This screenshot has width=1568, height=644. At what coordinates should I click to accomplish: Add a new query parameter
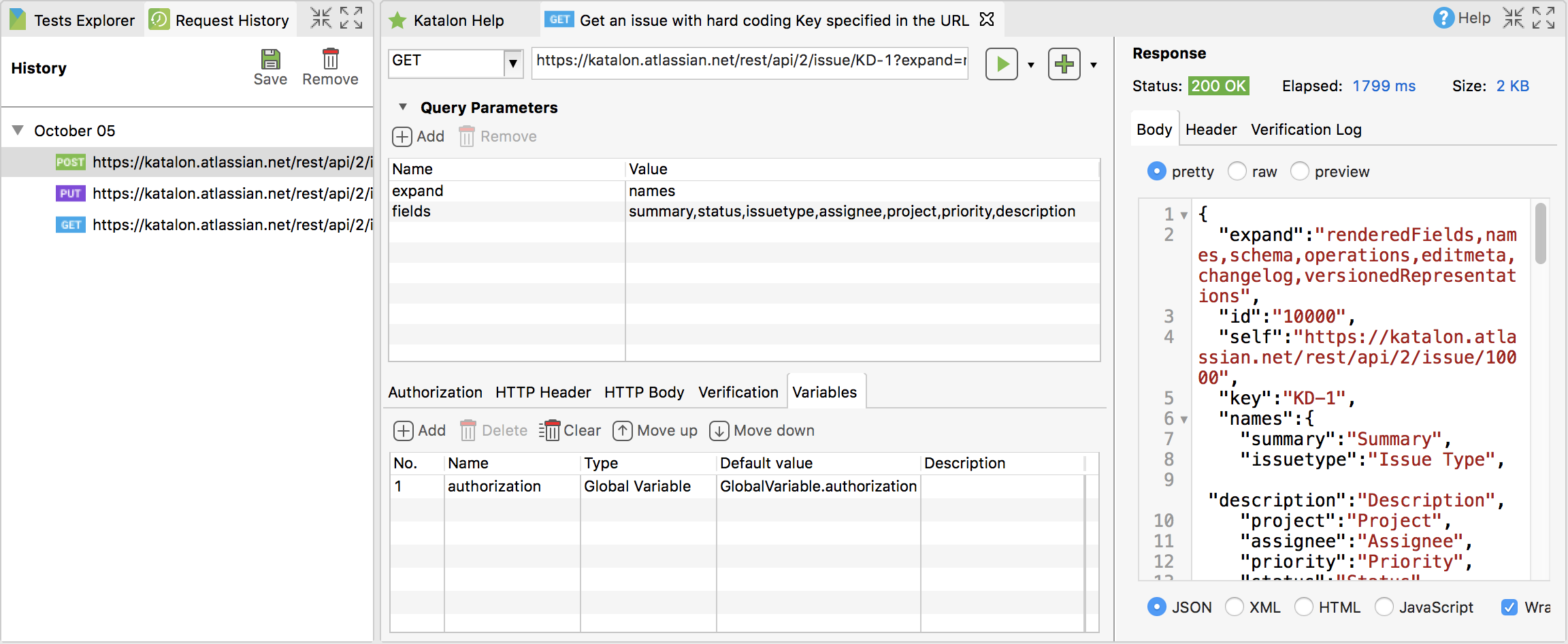click(x=419, y=136)
